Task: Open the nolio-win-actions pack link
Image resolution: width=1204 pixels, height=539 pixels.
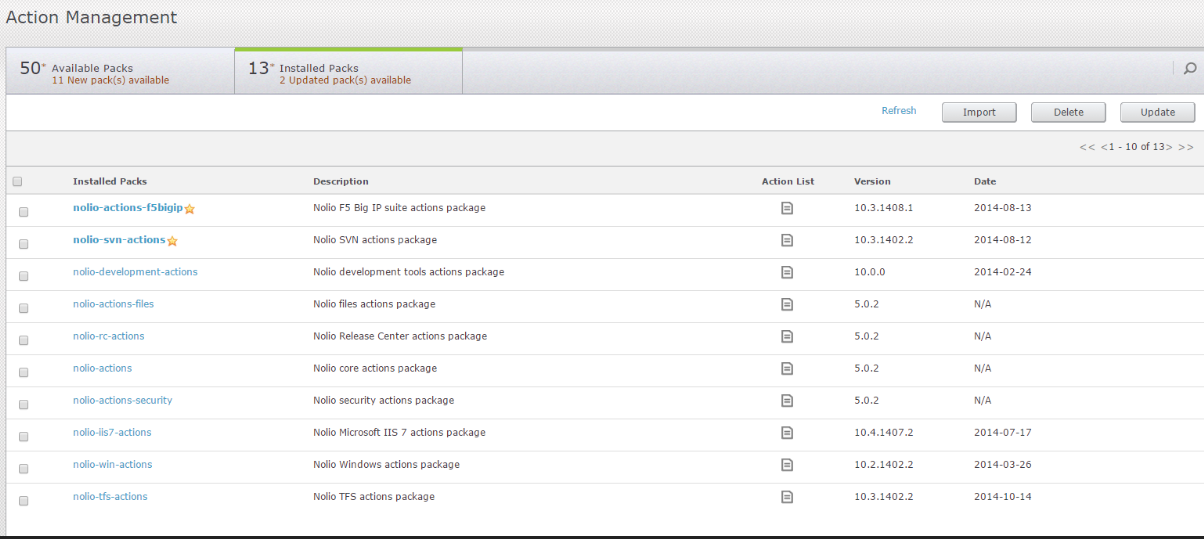Action: (112, 465)
